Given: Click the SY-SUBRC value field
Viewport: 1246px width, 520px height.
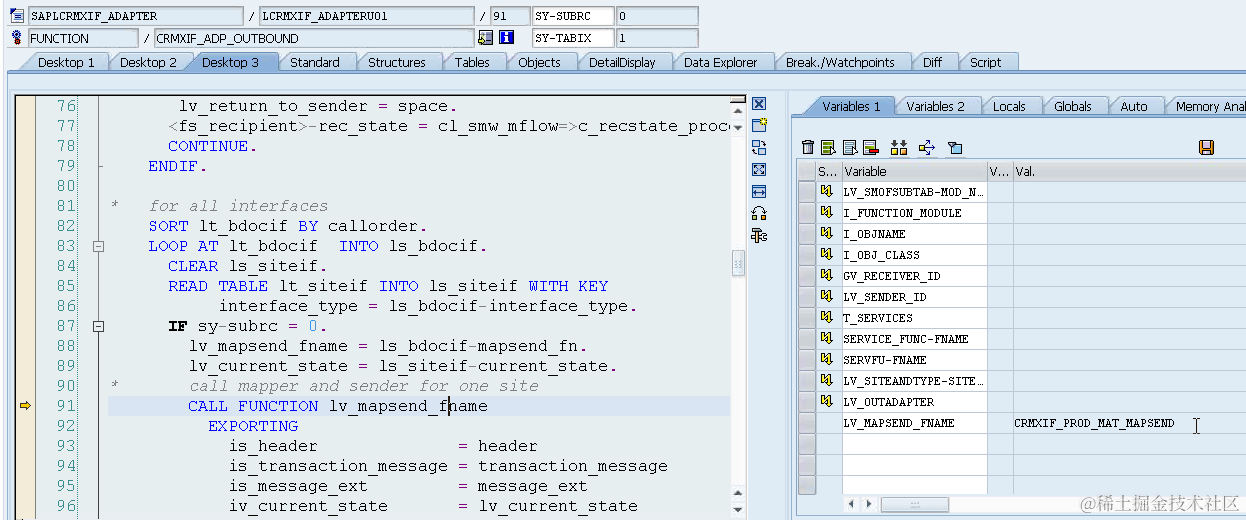Looking at the screenshot, I should pyautogui.click(x=657, y=16).
